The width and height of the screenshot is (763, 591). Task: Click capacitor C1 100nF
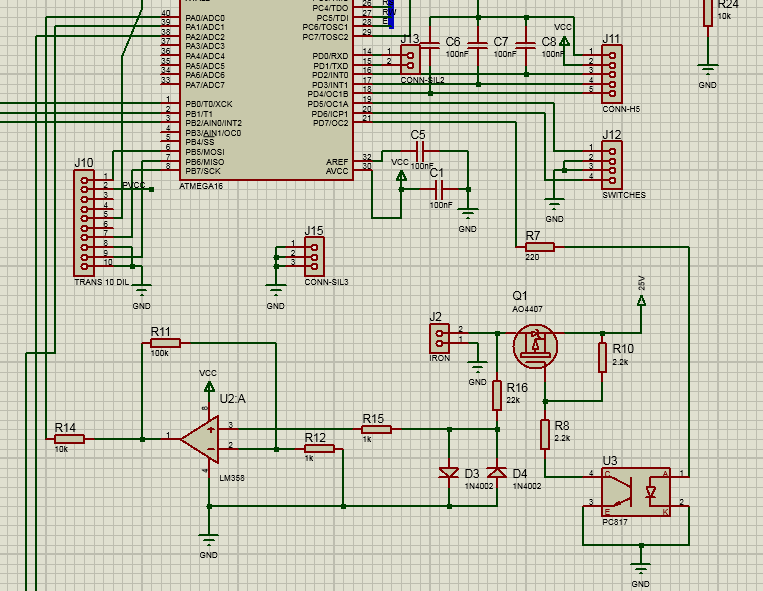[437, 188]
